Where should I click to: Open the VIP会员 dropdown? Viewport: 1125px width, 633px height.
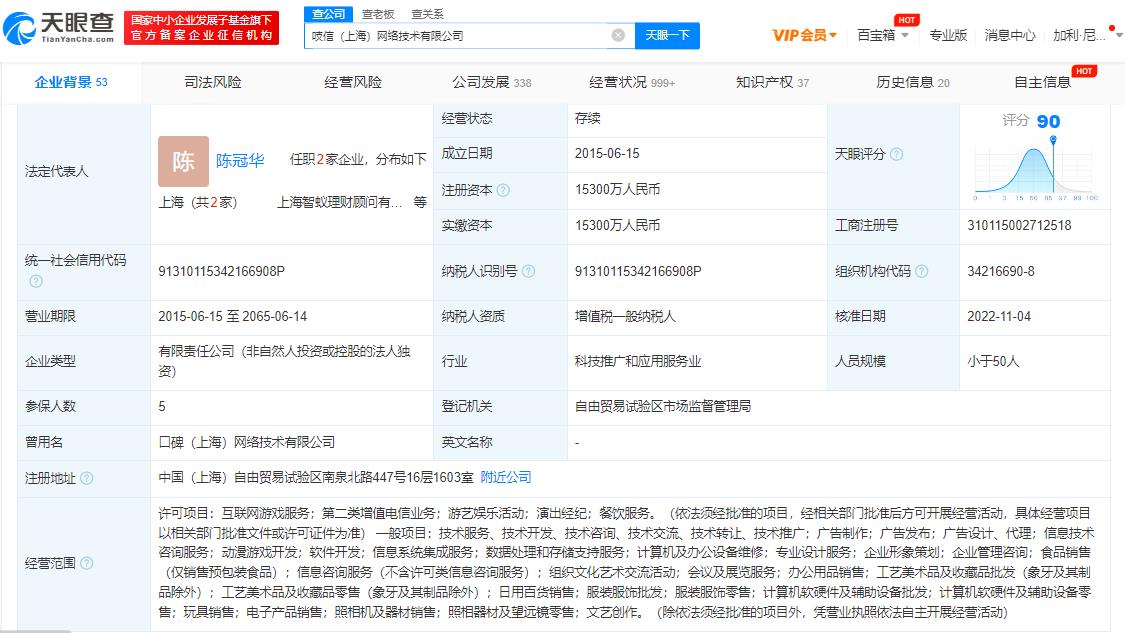pos(804,35)
